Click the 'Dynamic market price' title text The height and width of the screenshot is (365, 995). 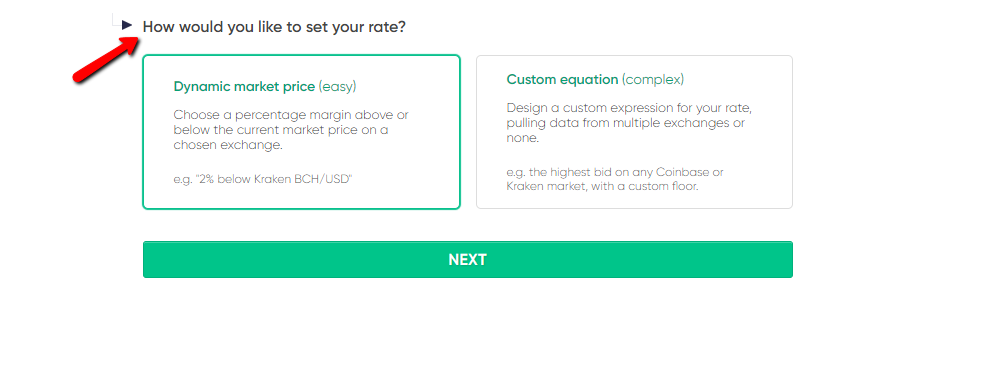(x=244, y=86)
